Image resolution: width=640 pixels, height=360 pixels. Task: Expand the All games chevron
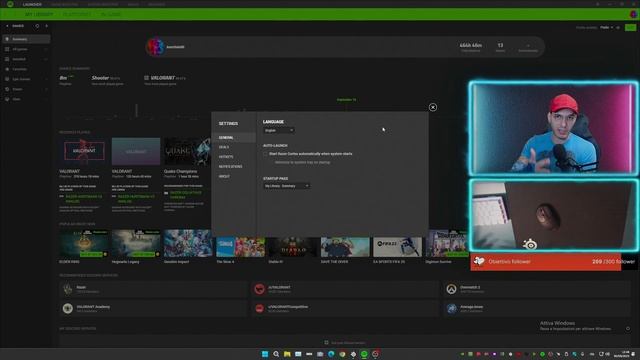click(46, 49)
